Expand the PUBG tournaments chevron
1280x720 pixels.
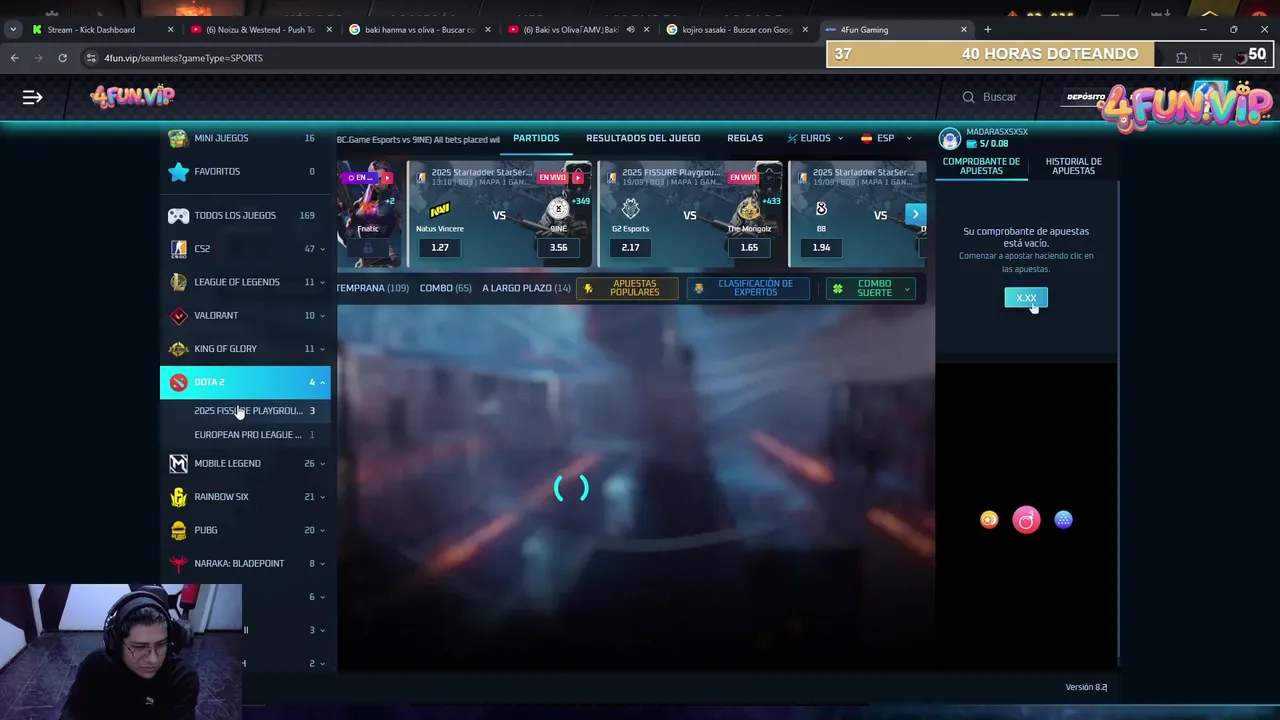322,530
